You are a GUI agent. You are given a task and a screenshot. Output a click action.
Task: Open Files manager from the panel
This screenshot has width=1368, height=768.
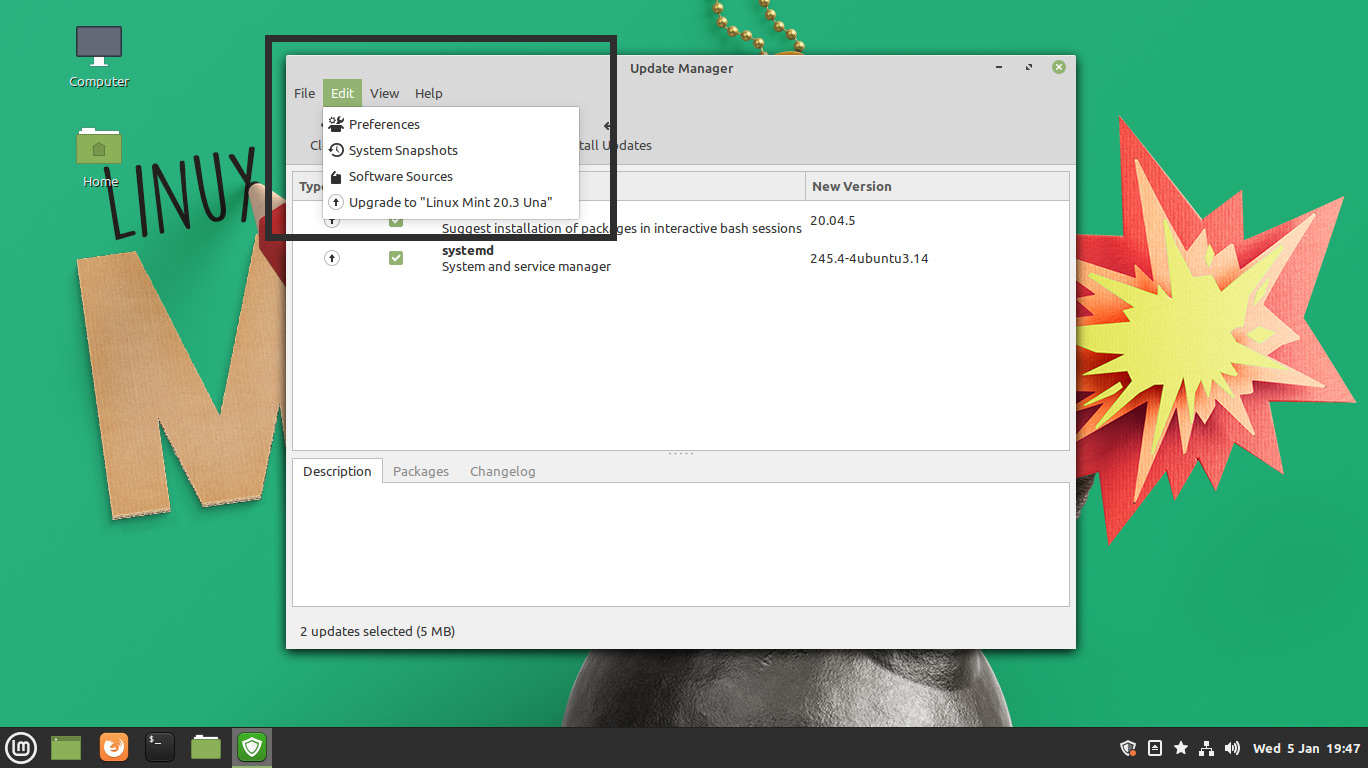click(x=206, y=747)
